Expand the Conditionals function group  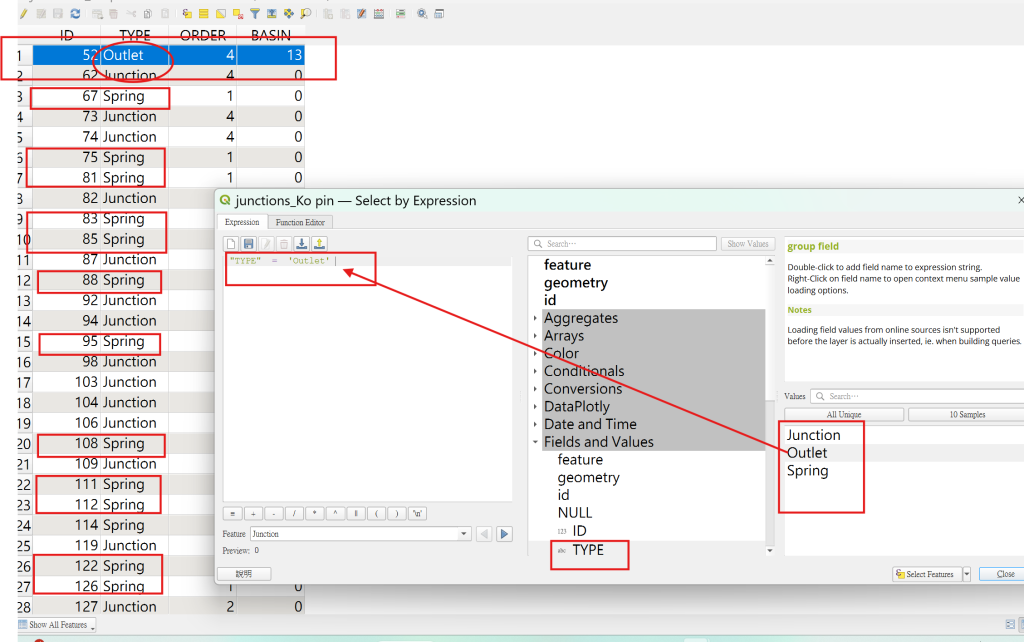click(536, 372)
